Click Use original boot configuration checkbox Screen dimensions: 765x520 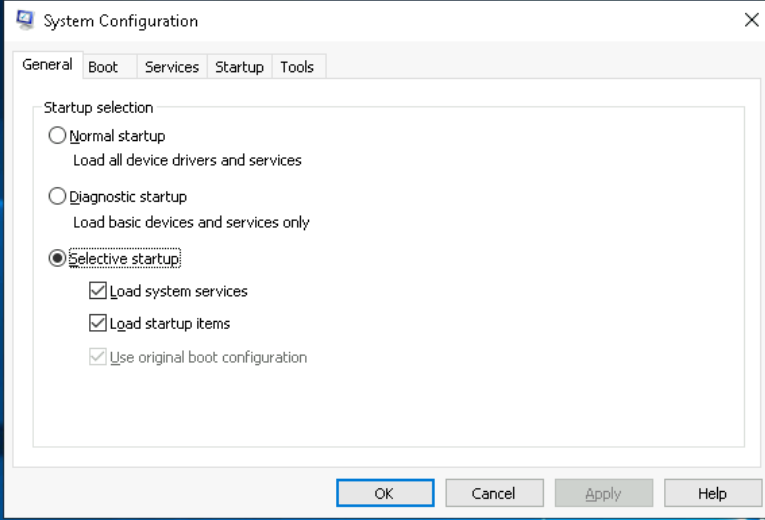coord(98,357)
